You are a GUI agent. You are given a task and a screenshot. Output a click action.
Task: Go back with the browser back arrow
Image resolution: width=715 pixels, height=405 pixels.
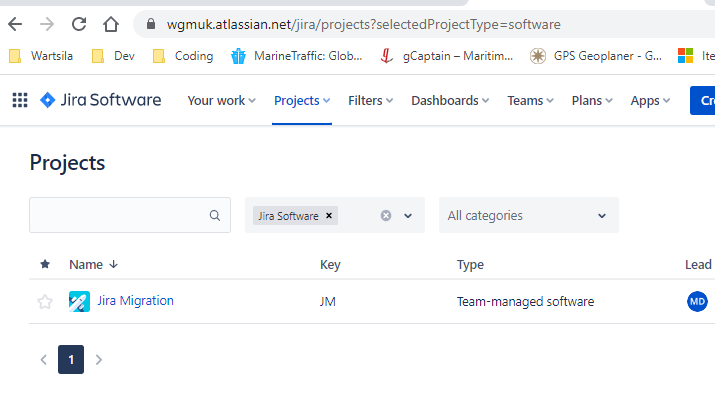point(15,24)
